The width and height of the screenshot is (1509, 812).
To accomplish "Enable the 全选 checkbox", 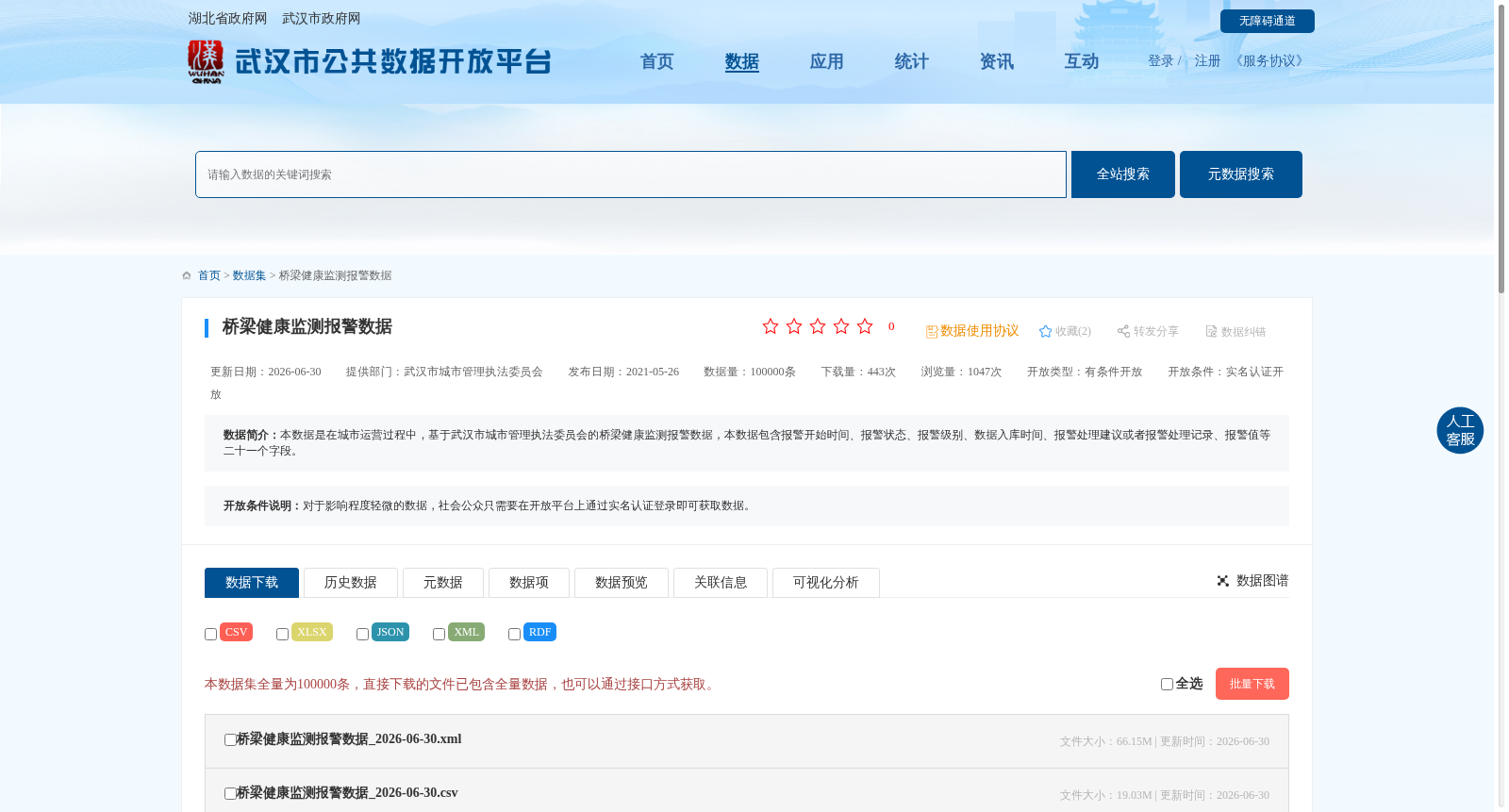I will pos(1167,685).
